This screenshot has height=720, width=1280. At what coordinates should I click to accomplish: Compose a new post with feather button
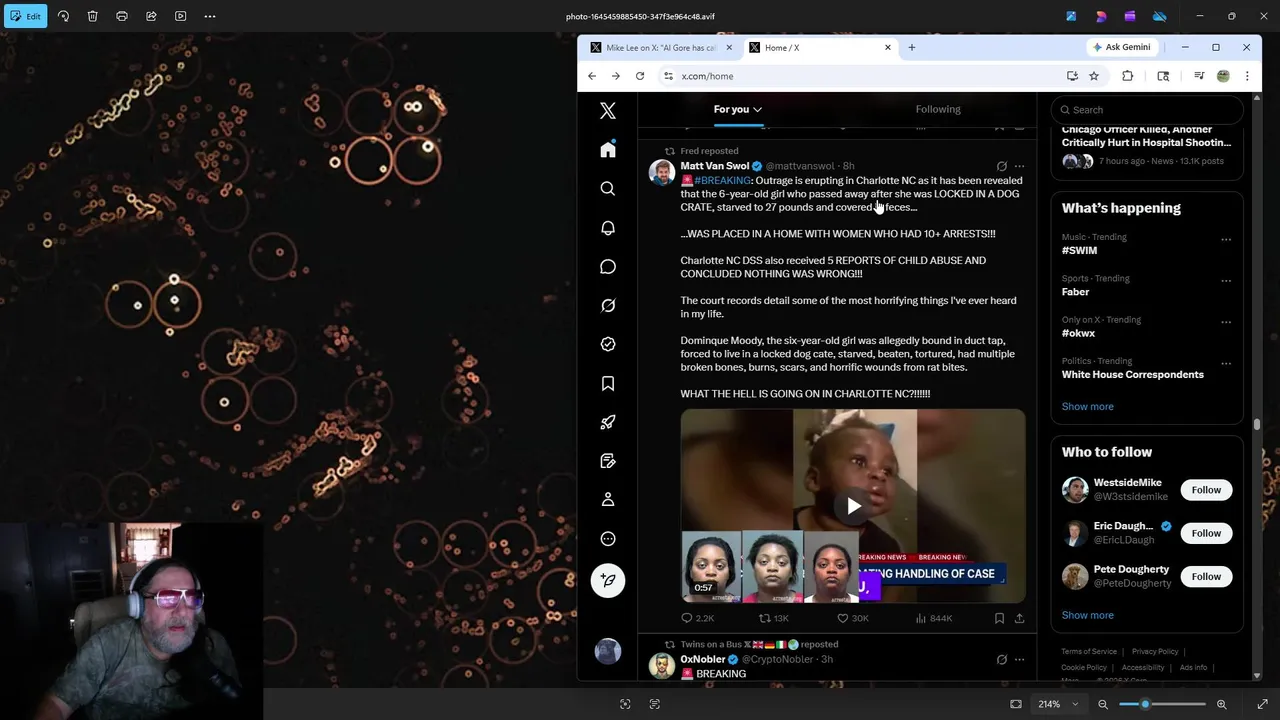(x=608, y=581)
